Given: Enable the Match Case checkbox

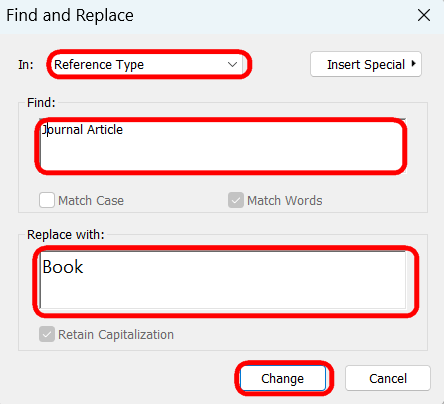Looking at the screenshot, I should [47, 200].
